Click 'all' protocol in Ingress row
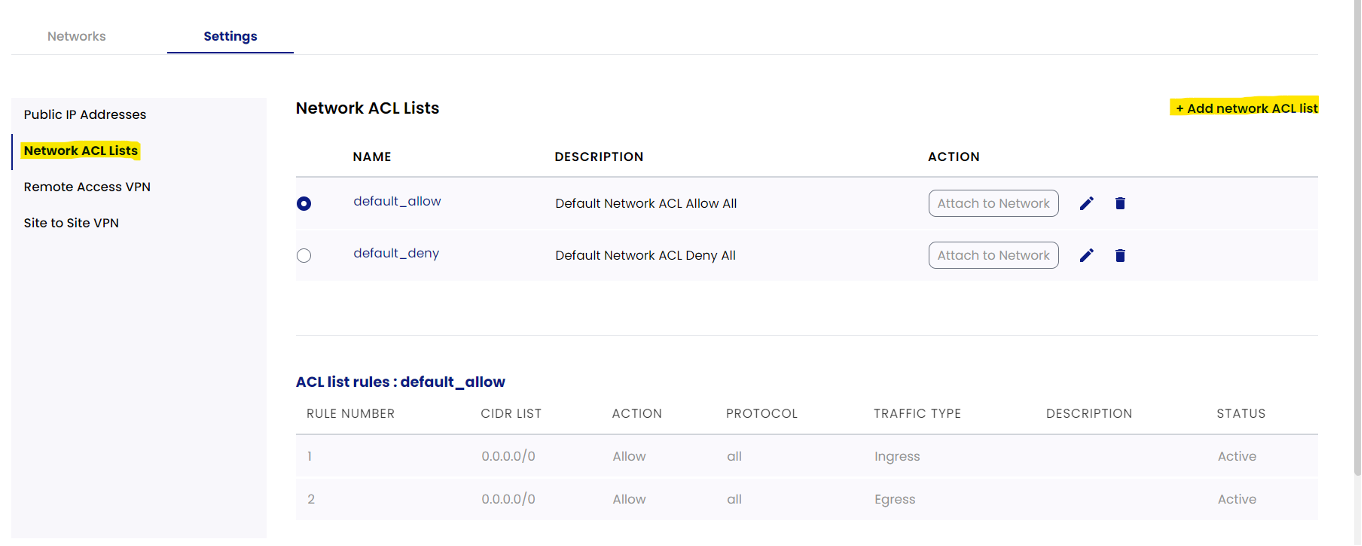The width and height of the screenshot is (1362, 546). [734, 456]
